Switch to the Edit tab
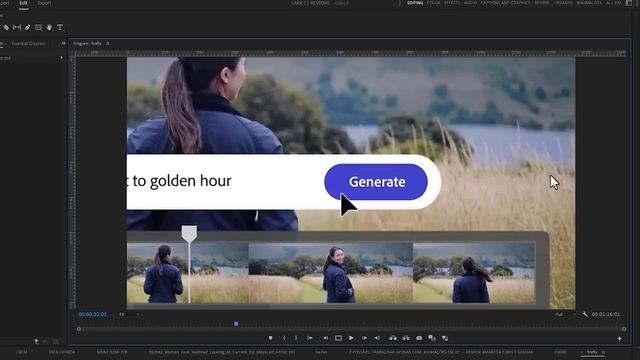Viewport: 640px width, 360px height. pyautogui.click(x=23, y=3)
